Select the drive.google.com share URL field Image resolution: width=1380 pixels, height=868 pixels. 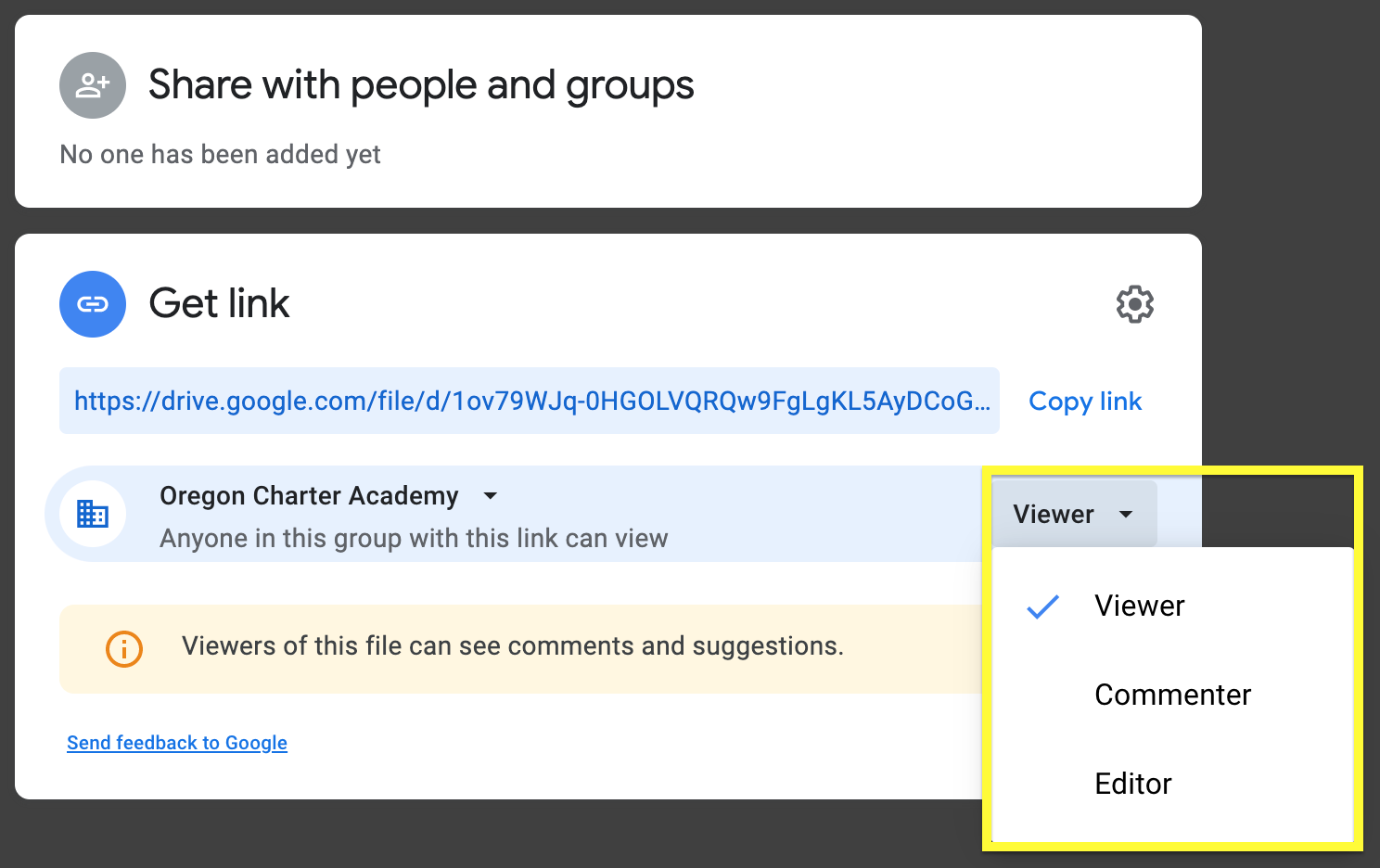530,401
